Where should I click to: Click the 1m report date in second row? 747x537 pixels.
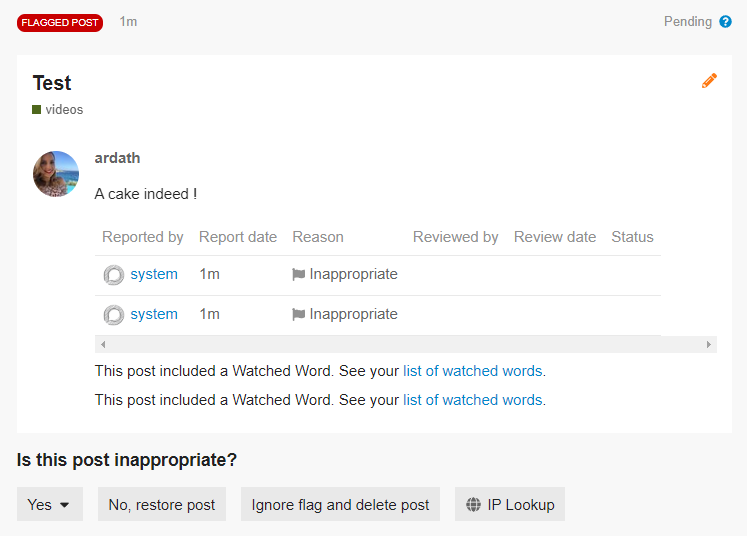[210, 314]
